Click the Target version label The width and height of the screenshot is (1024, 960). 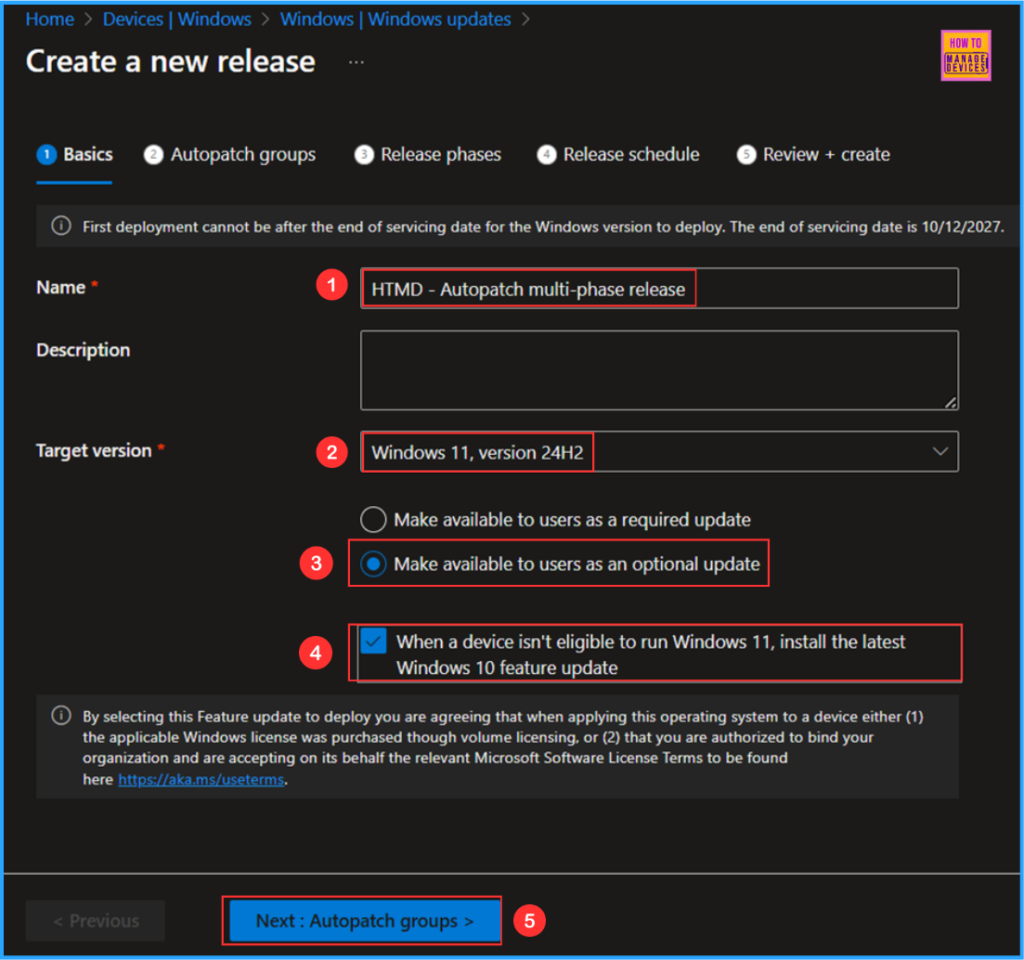coord(94,451)
